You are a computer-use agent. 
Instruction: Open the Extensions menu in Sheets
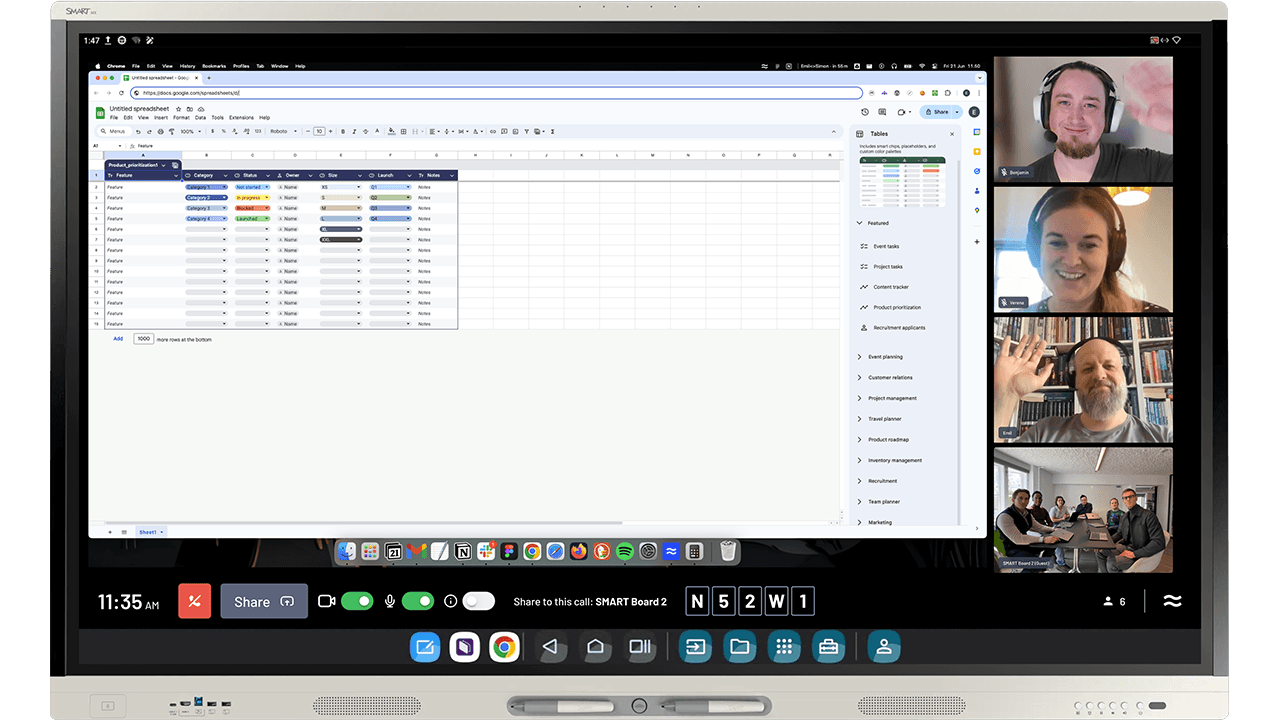pyautogui.click(x=241, y=118)
